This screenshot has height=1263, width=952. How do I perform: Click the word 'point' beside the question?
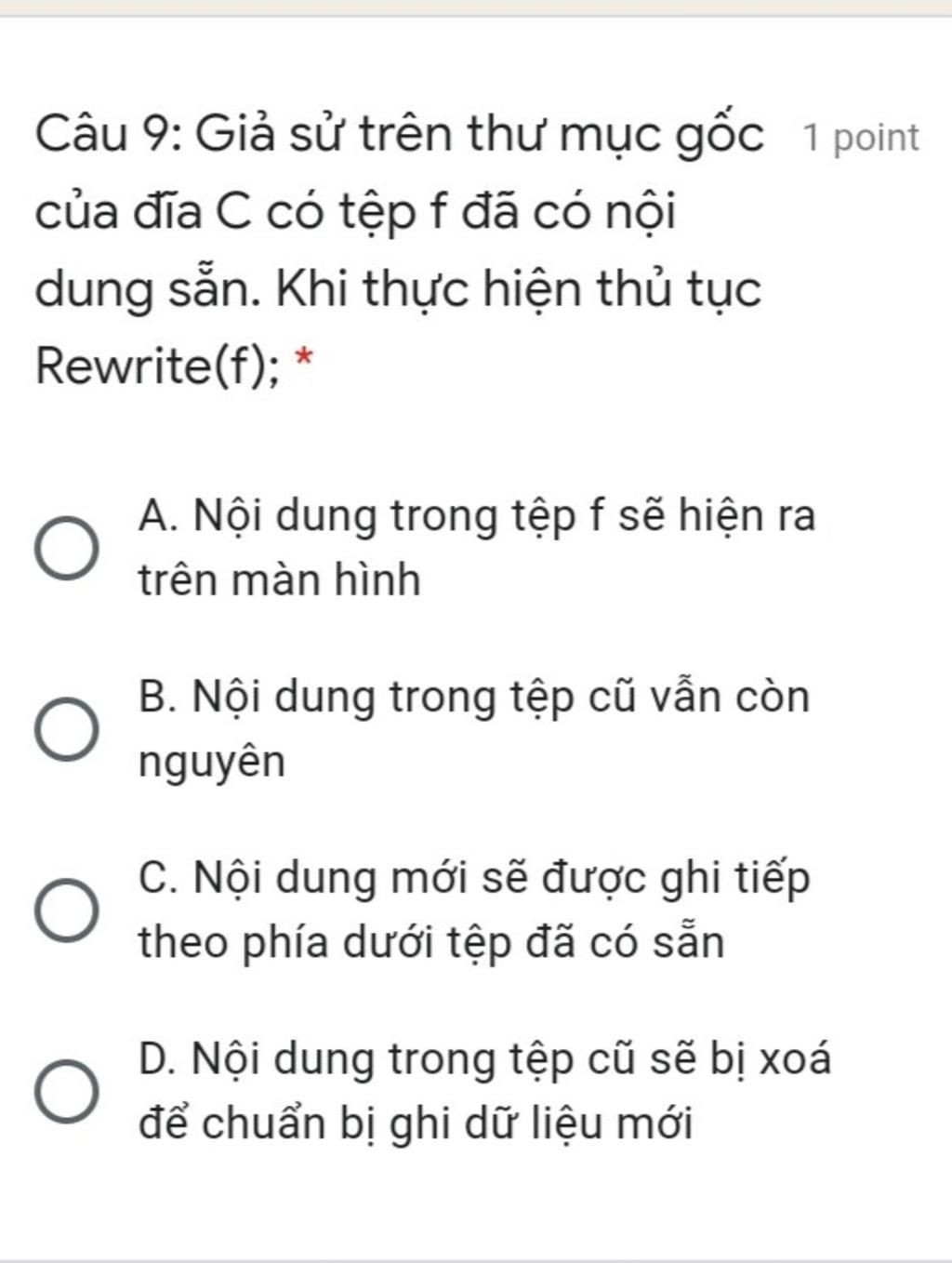(x=876, y=139)
